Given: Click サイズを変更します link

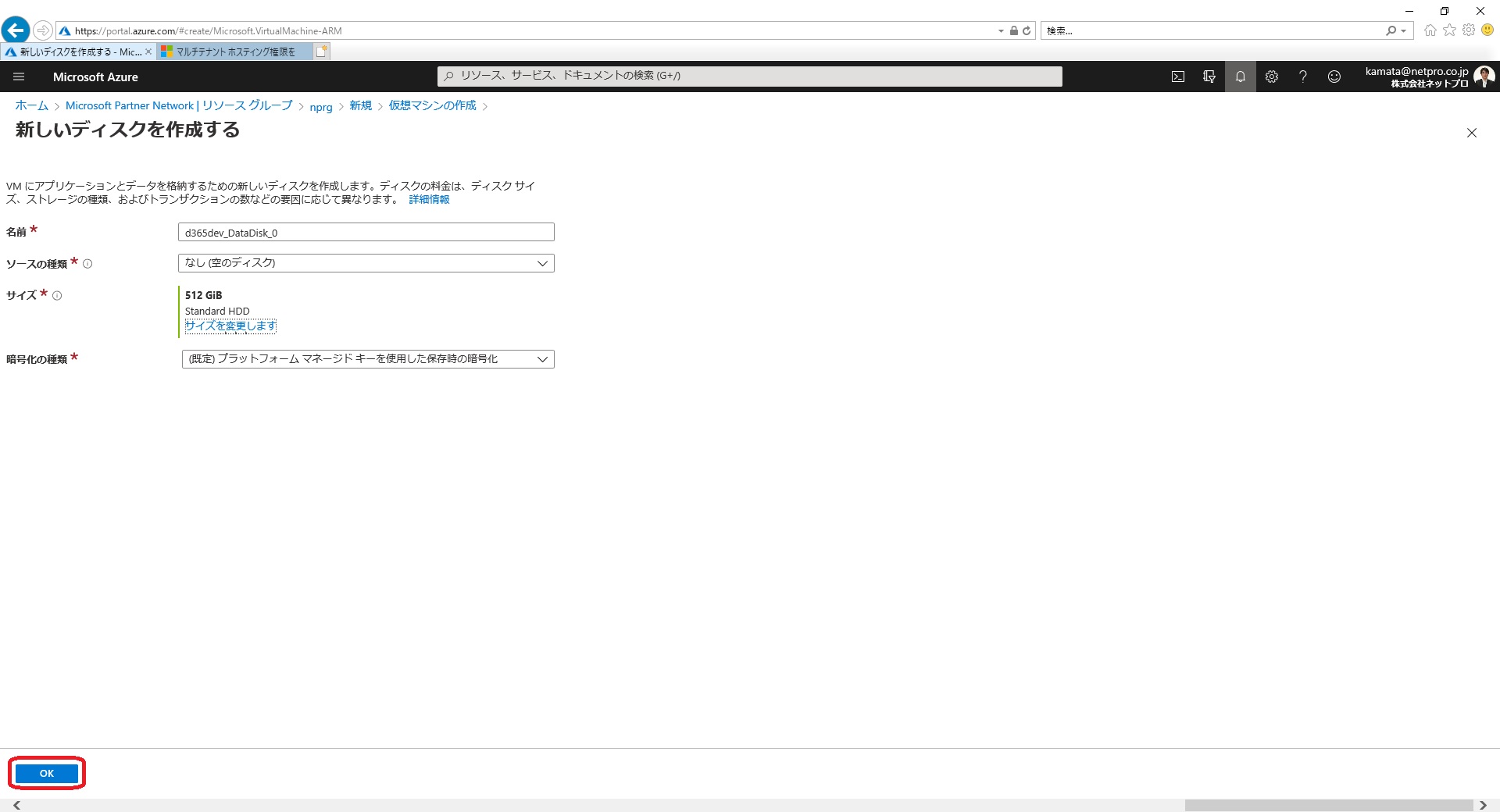Looking at the screenshot, I should [x=230, y=326].
